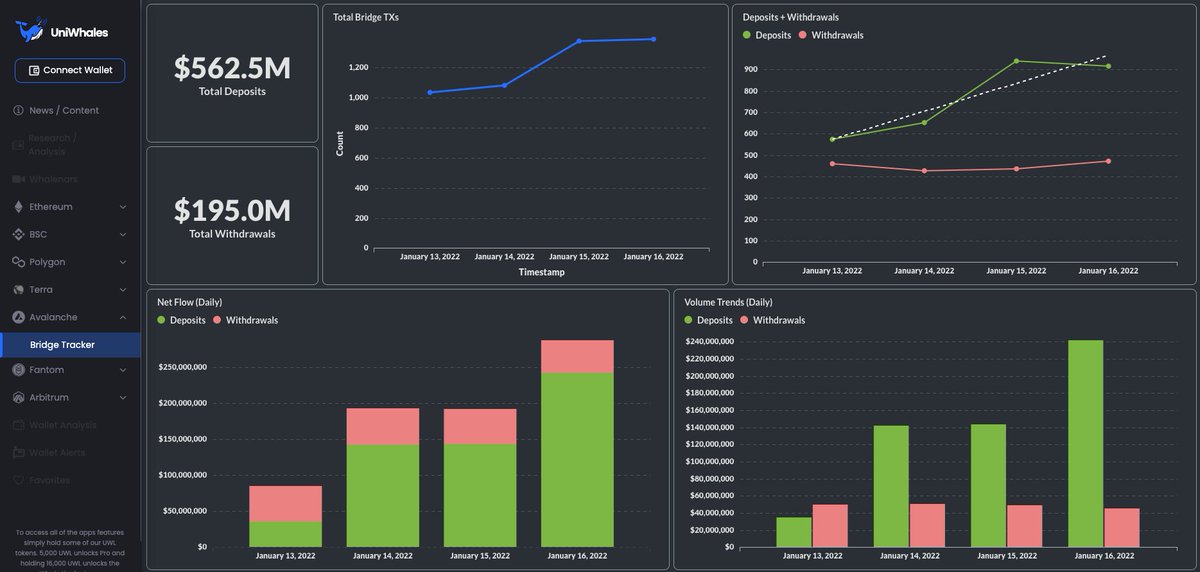This screenshot has width=1200, height=572.
Task: Click January 16 pink Withdrawals line point
Action: (1108, 161)
